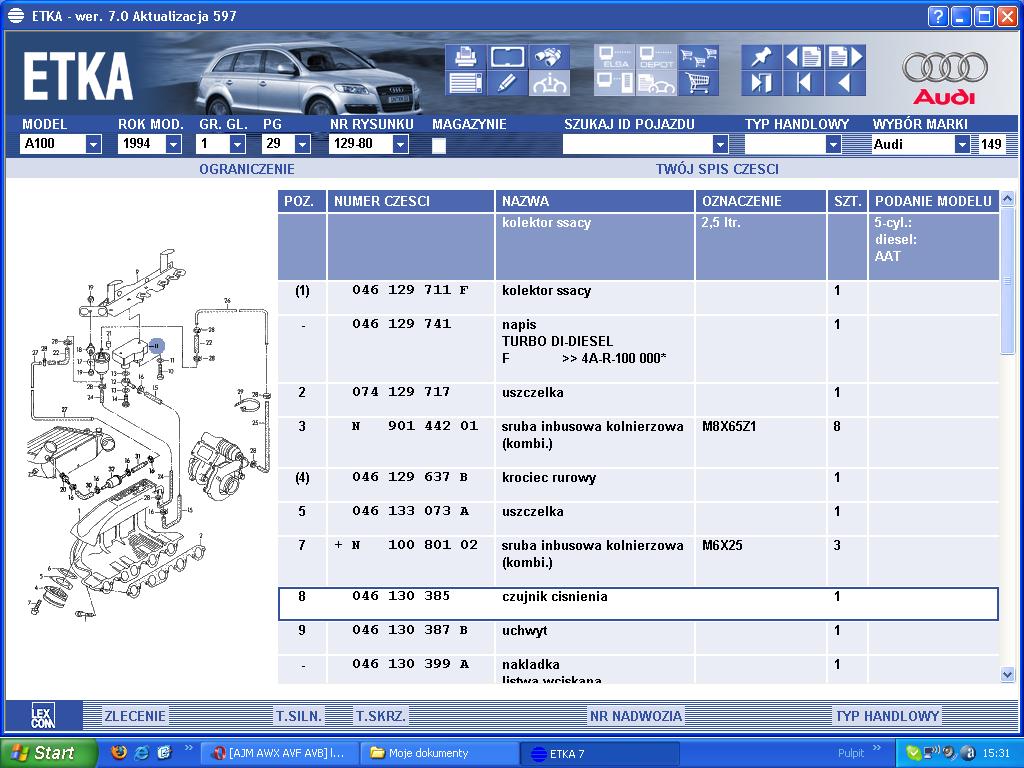Click the help question mark button
This screenshot has width=1024, height=768.
coord(937,16)
